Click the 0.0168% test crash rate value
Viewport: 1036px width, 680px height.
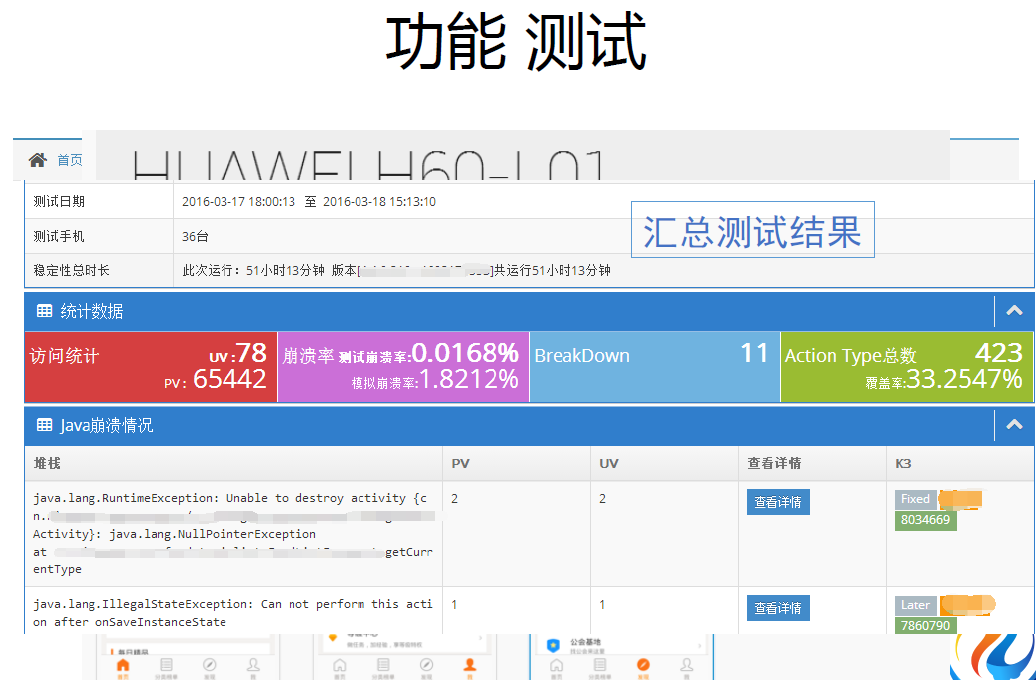pos(466,354)
